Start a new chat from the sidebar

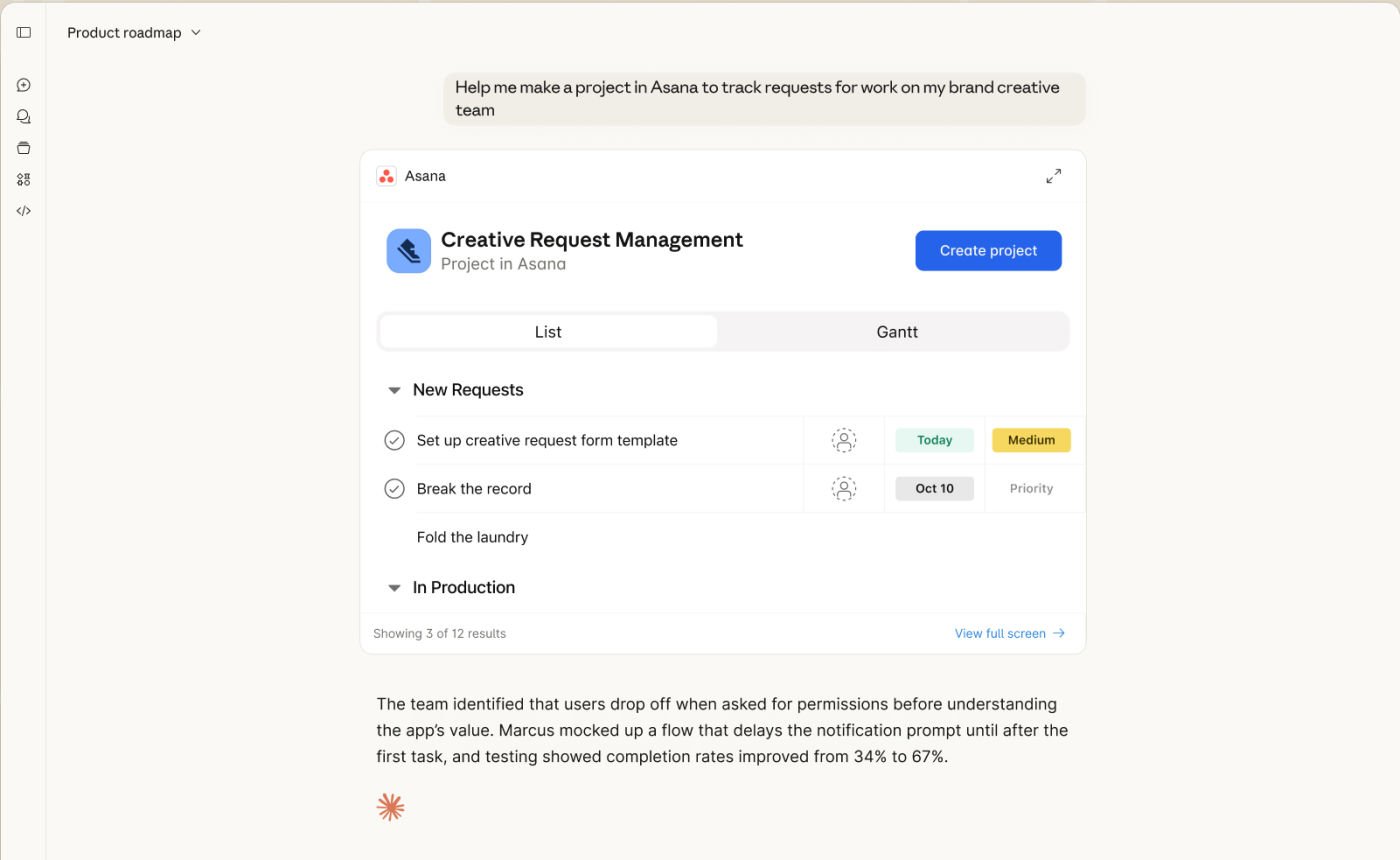coord(24,85)
